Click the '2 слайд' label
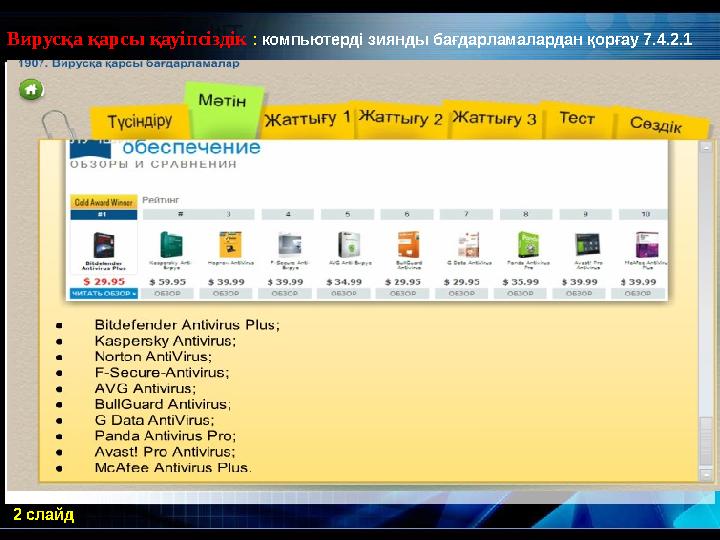Screen dimensions: 720x540 44,514
